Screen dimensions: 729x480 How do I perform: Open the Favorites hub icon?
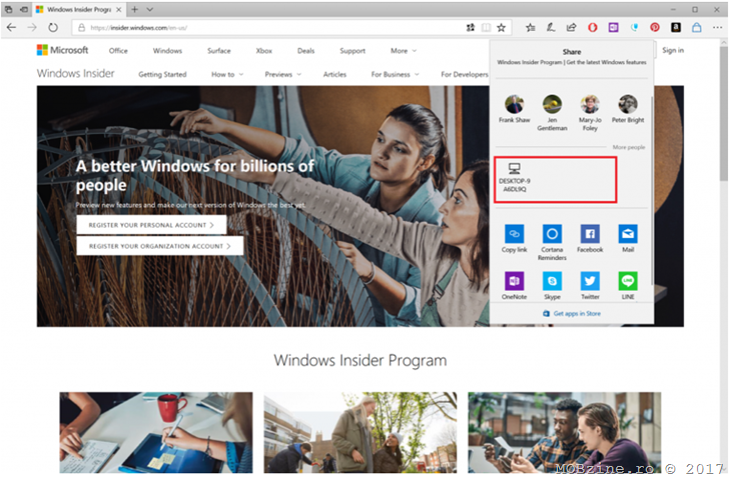pos(530,27)
